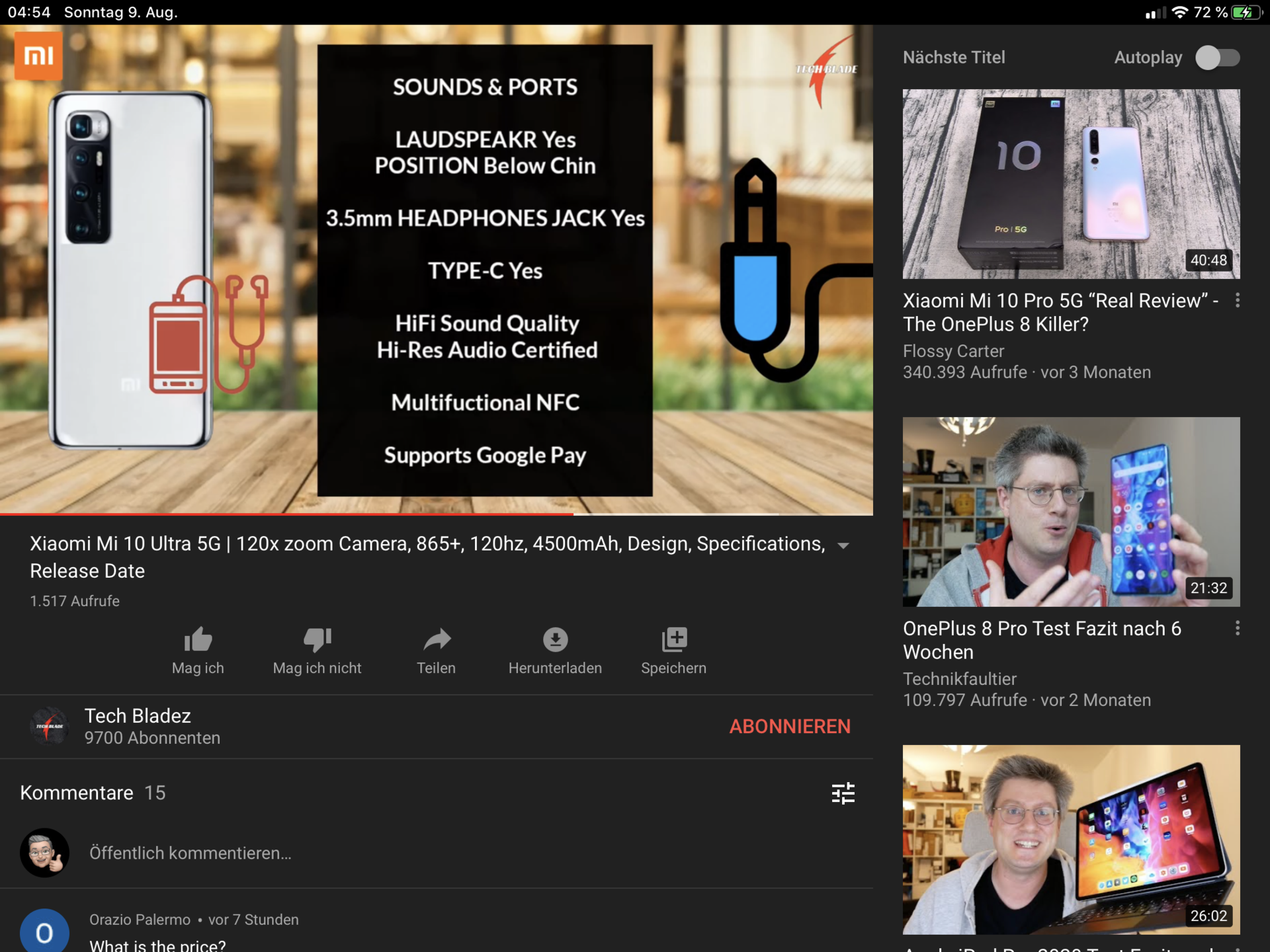Open options menu for OnePlus 8 Pro video
1270x952 pixels.
(x=1237, y=628)
